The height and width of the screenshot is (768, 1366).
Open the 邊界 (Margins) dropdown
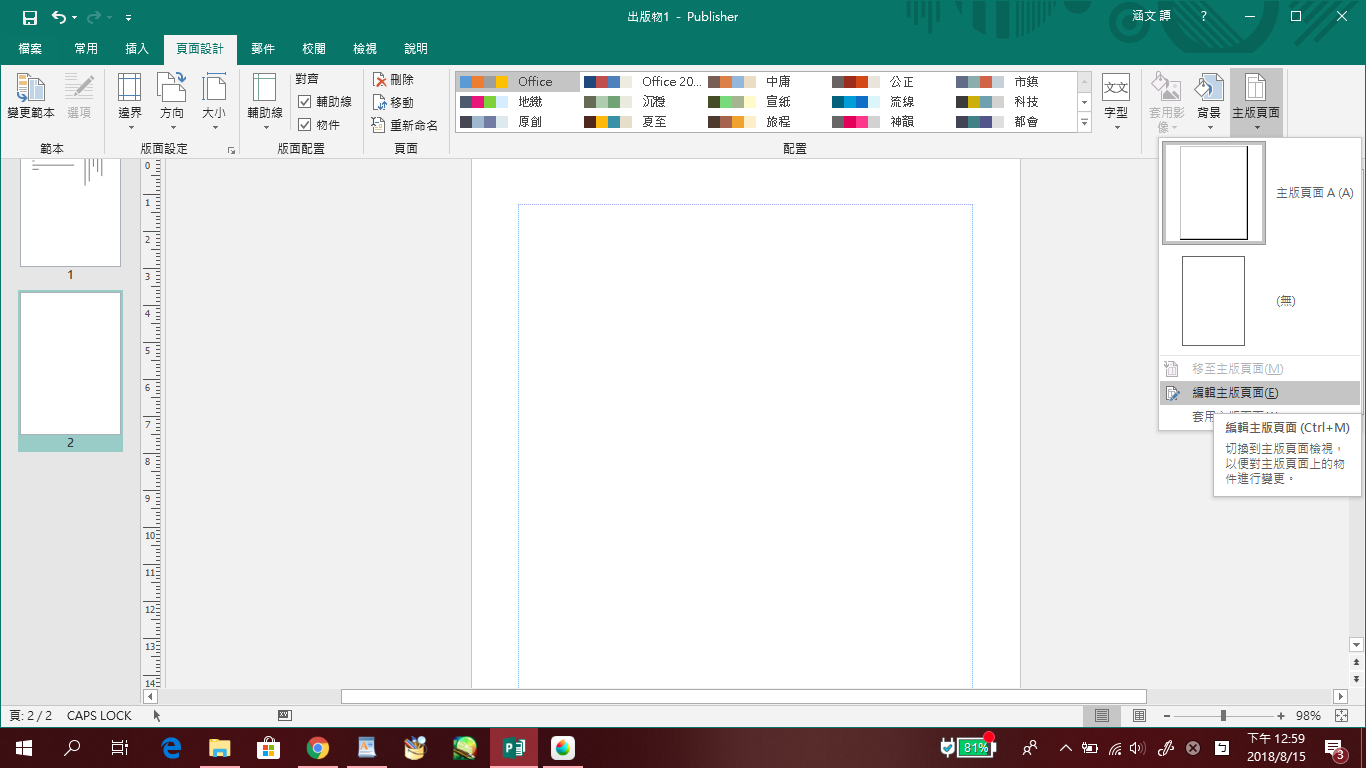130,99
